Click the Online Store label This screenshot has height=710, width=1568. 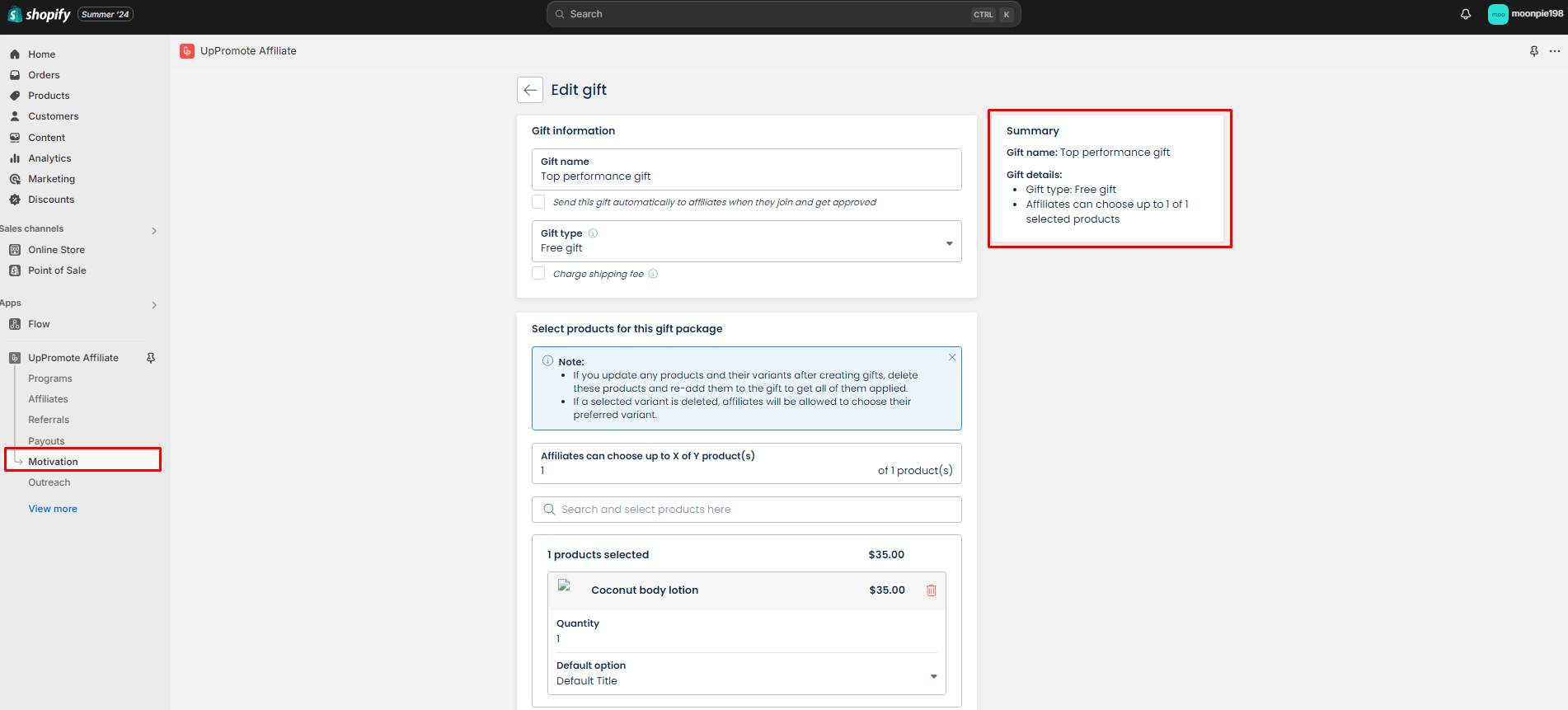pos(56,250)
